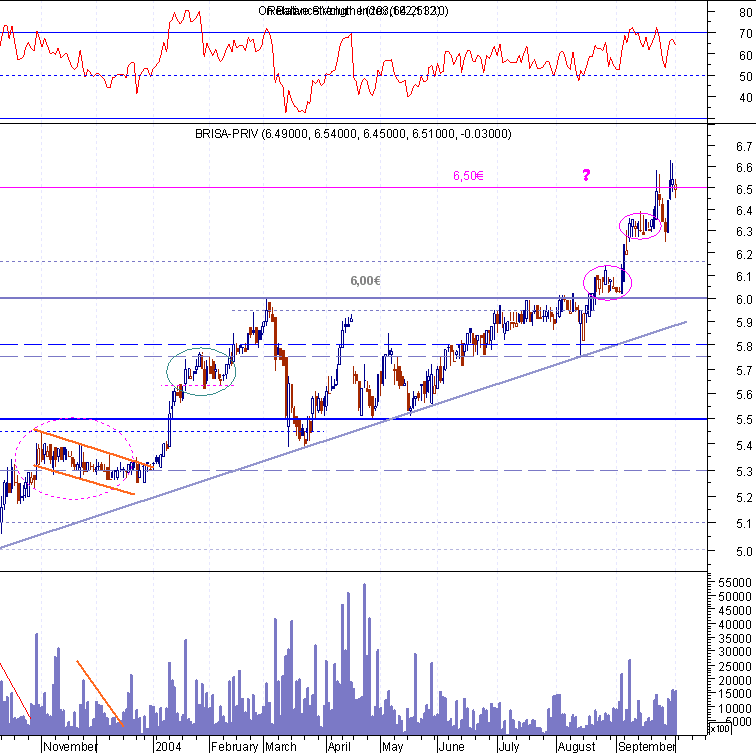Click the 60 level on the RSI axis

click(745, 55)
